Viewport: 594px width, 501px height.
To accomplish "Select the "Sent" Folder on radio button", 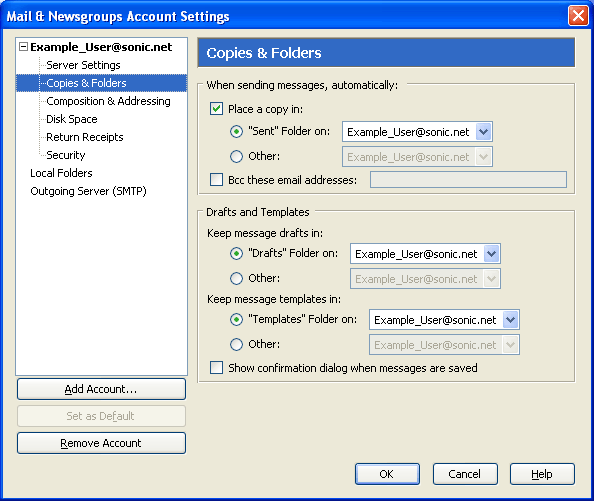I will click(236, 131).
